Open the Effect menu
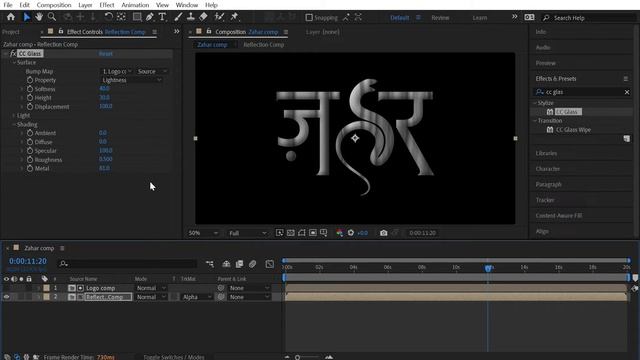Viewport: 640px width, 360px height. tap(107, 5)
